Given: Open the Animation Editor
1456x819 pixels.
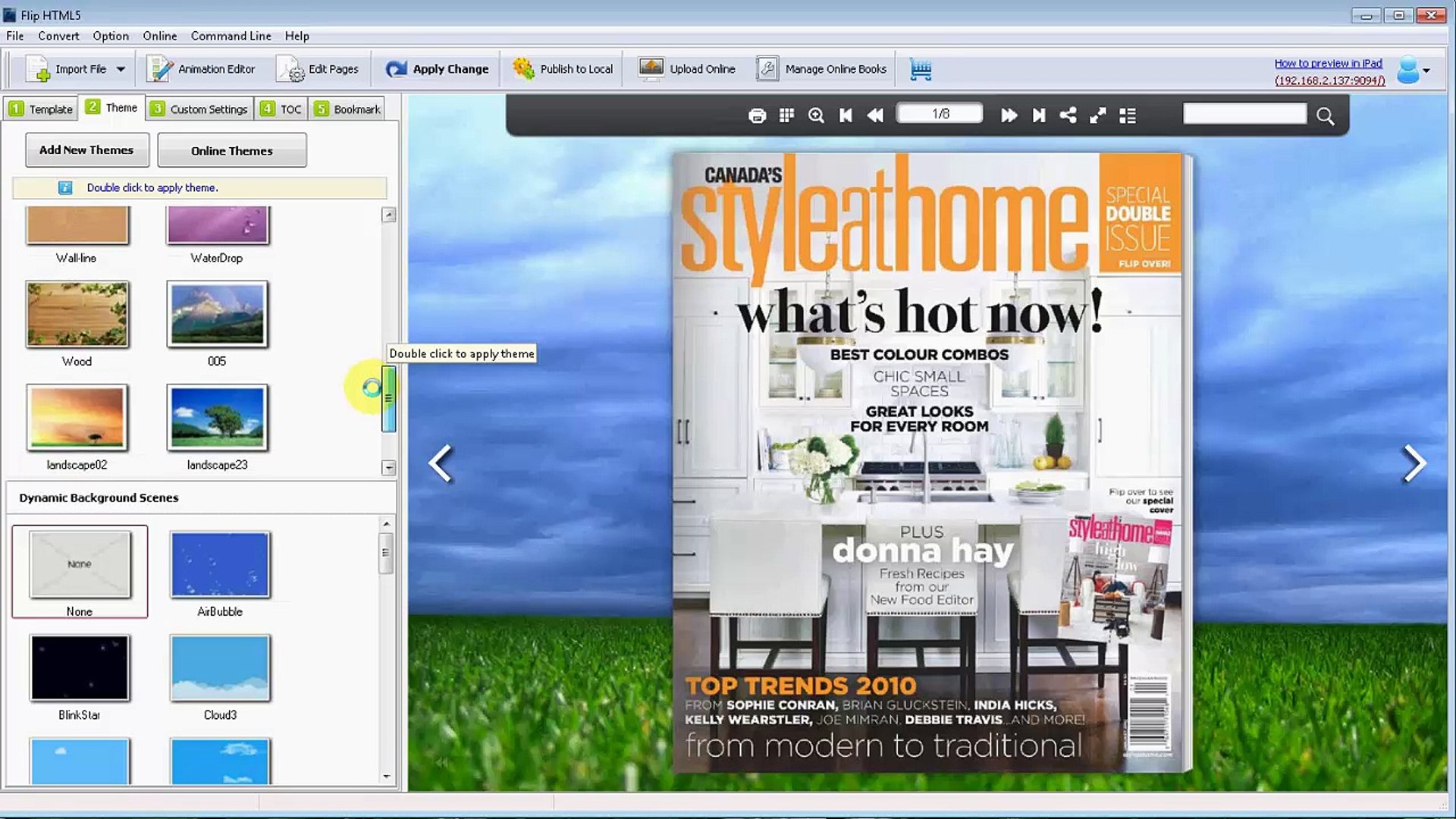Looking at the screenshot, I should (201, 69).
